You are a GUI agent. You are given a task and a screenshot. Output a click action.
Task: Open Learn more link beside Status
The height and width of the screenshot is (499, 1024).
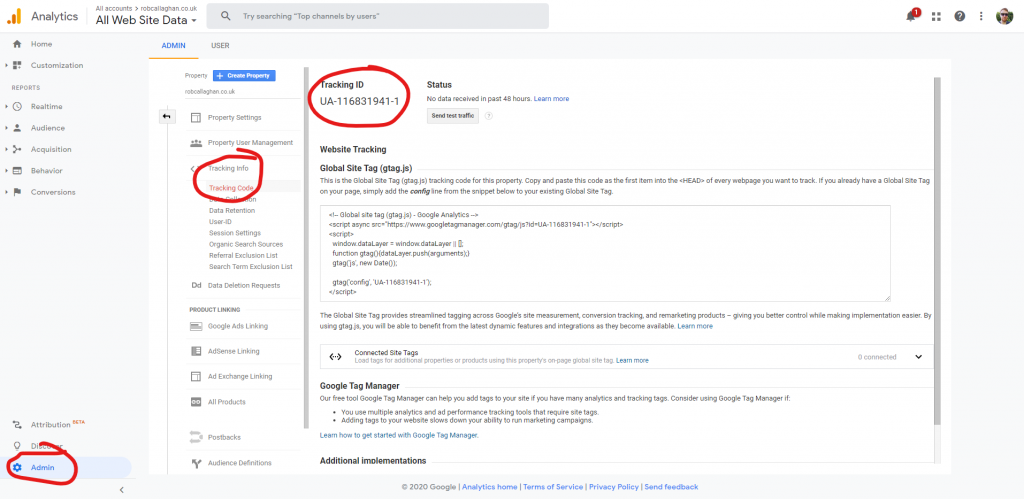[551, 99]
